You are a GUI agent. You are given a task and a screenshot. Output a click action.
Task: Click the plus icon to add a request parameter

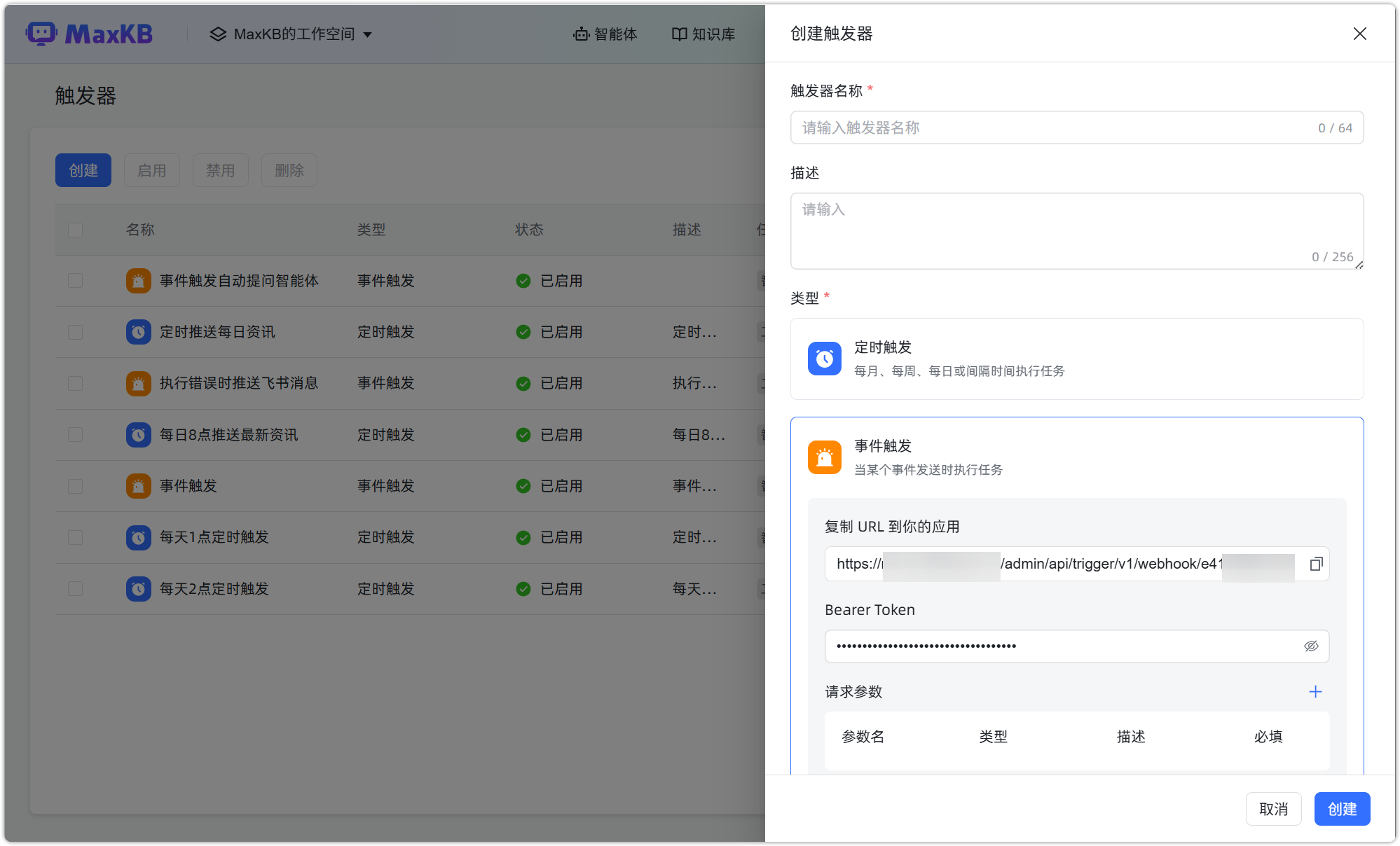[1315, 691]
